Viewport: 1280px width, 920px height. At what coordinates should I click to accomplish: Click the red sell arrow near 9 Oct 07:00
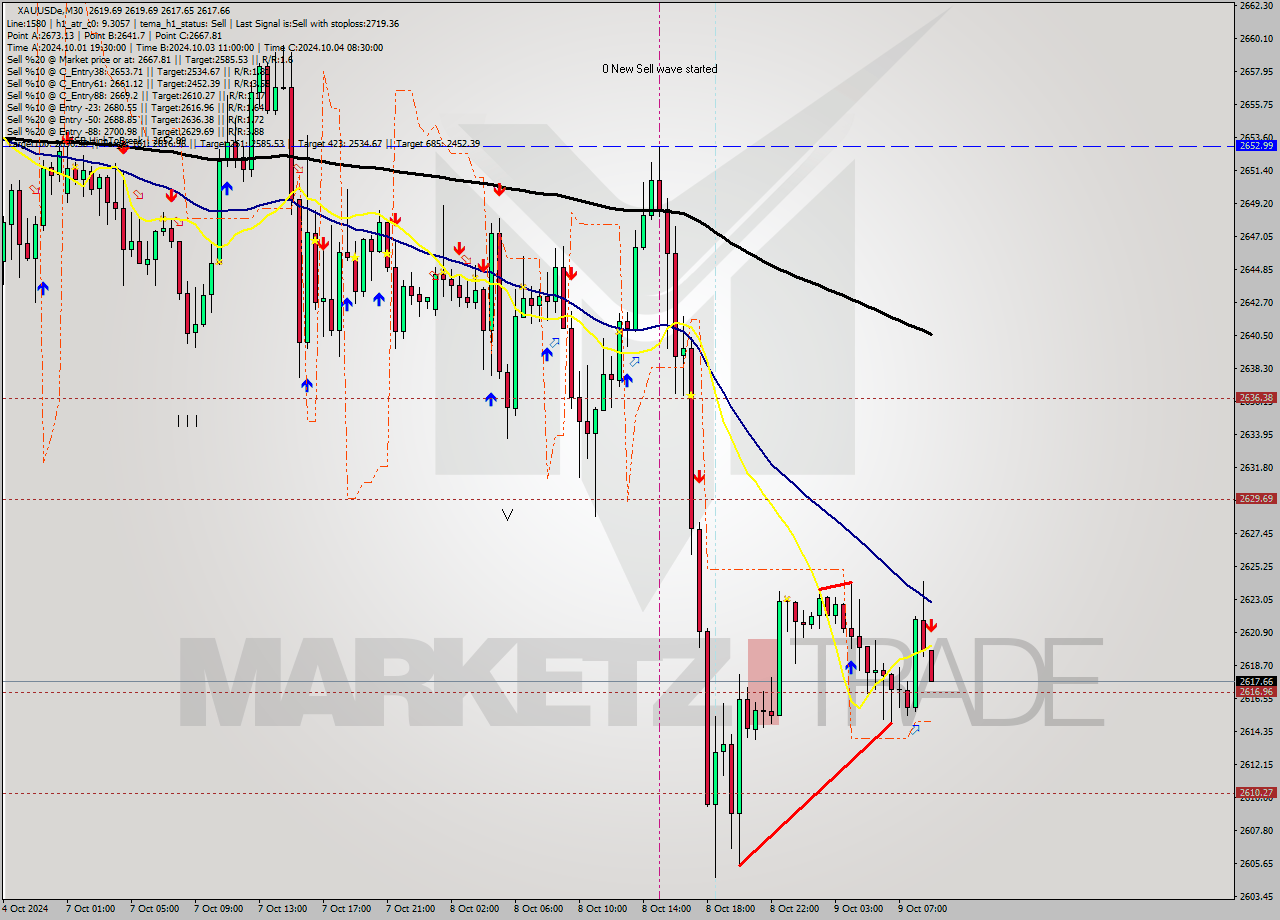(x=930, y=626)
